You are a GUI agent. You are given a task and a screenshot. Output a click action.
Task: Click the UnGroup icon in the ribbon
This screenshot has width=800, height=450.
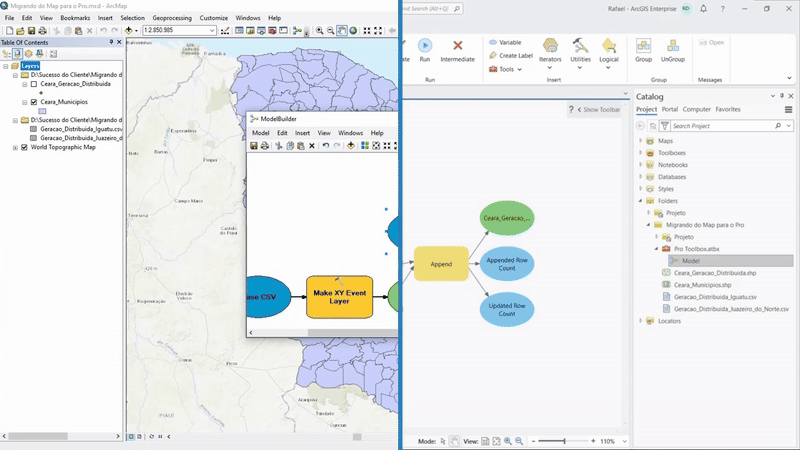pos(673,51)
